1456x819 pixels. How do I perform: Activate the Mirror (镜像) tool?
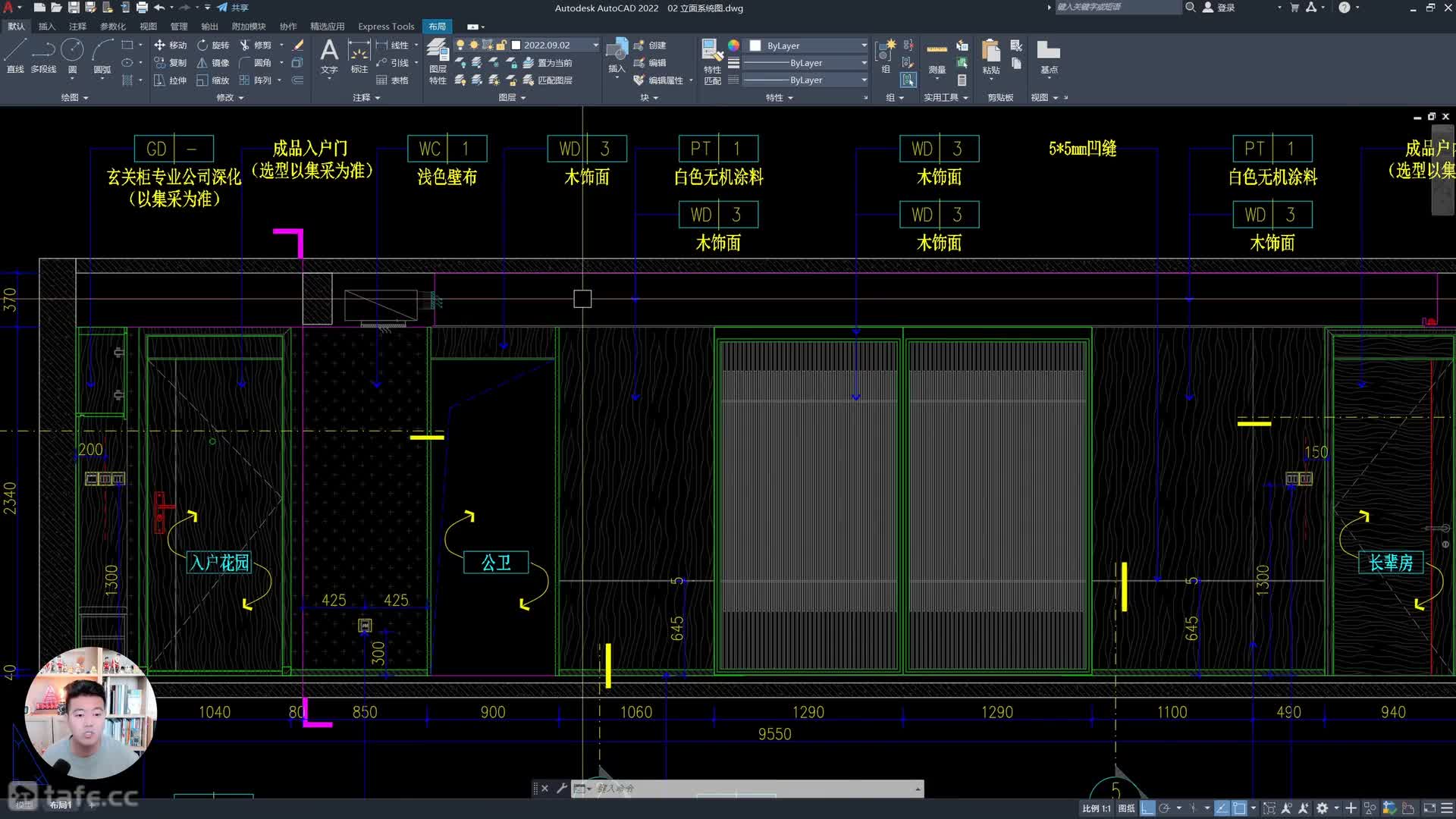pos(213,63)
